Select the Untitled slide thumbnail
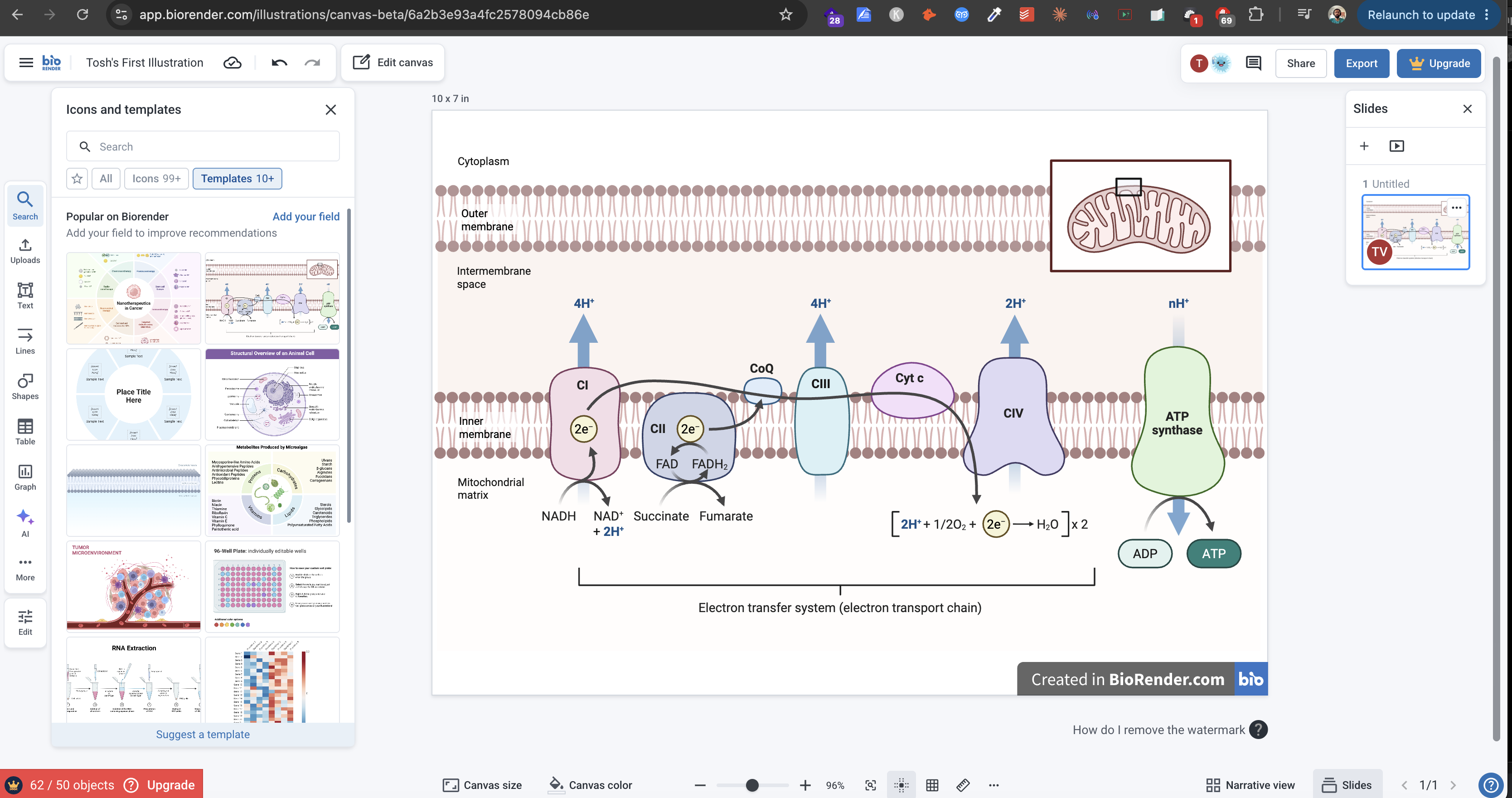This screenshot has height=798, width=1512. [1415, 232]
